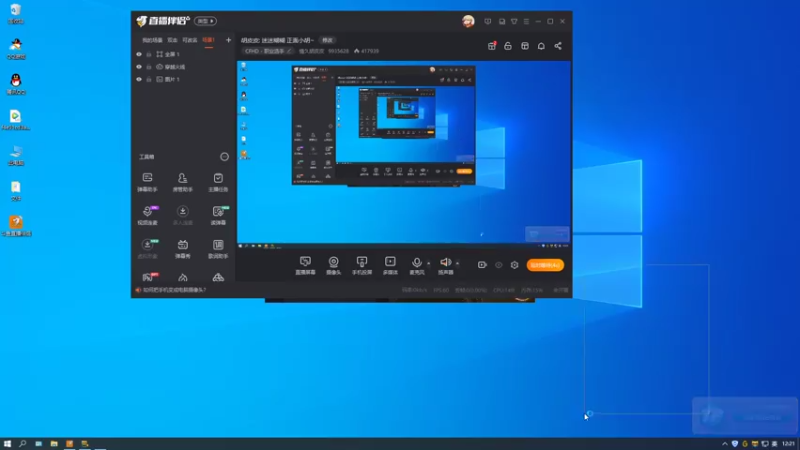Open the video co-stream tool with purple badge

[x=147, y=215]
